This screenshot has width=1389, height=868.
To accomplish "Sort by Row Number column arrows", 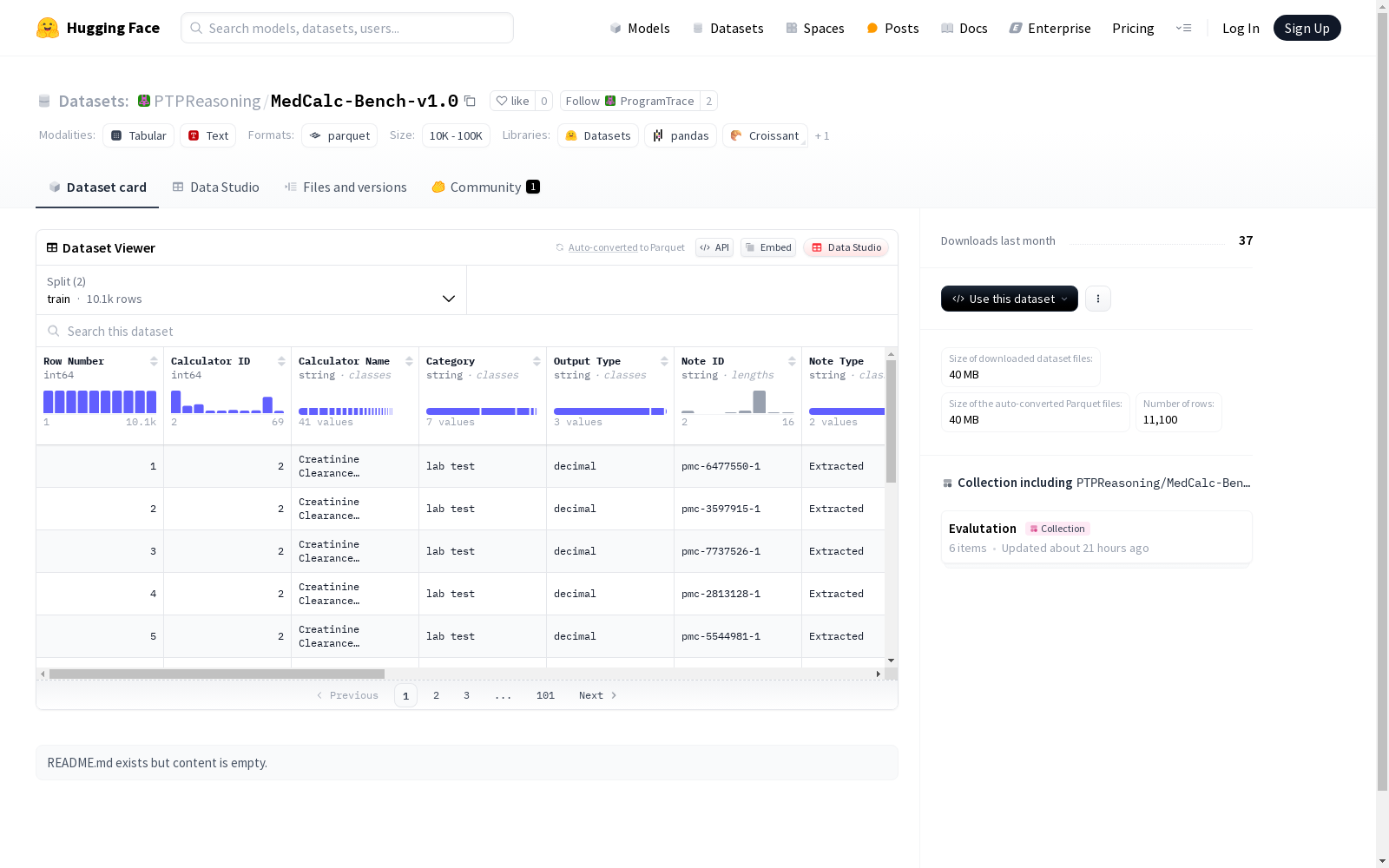I will point(154,361).
